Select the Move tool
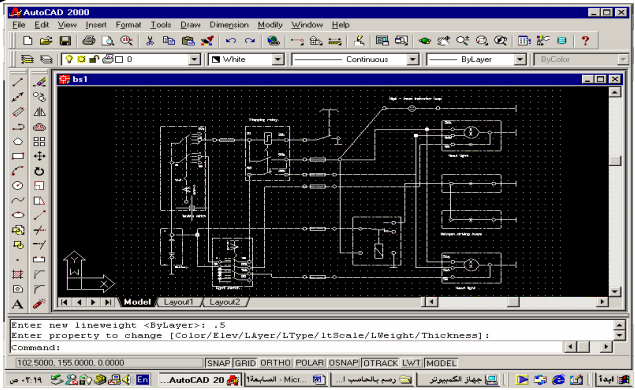 pyautogui.click(x=39, y=156)
